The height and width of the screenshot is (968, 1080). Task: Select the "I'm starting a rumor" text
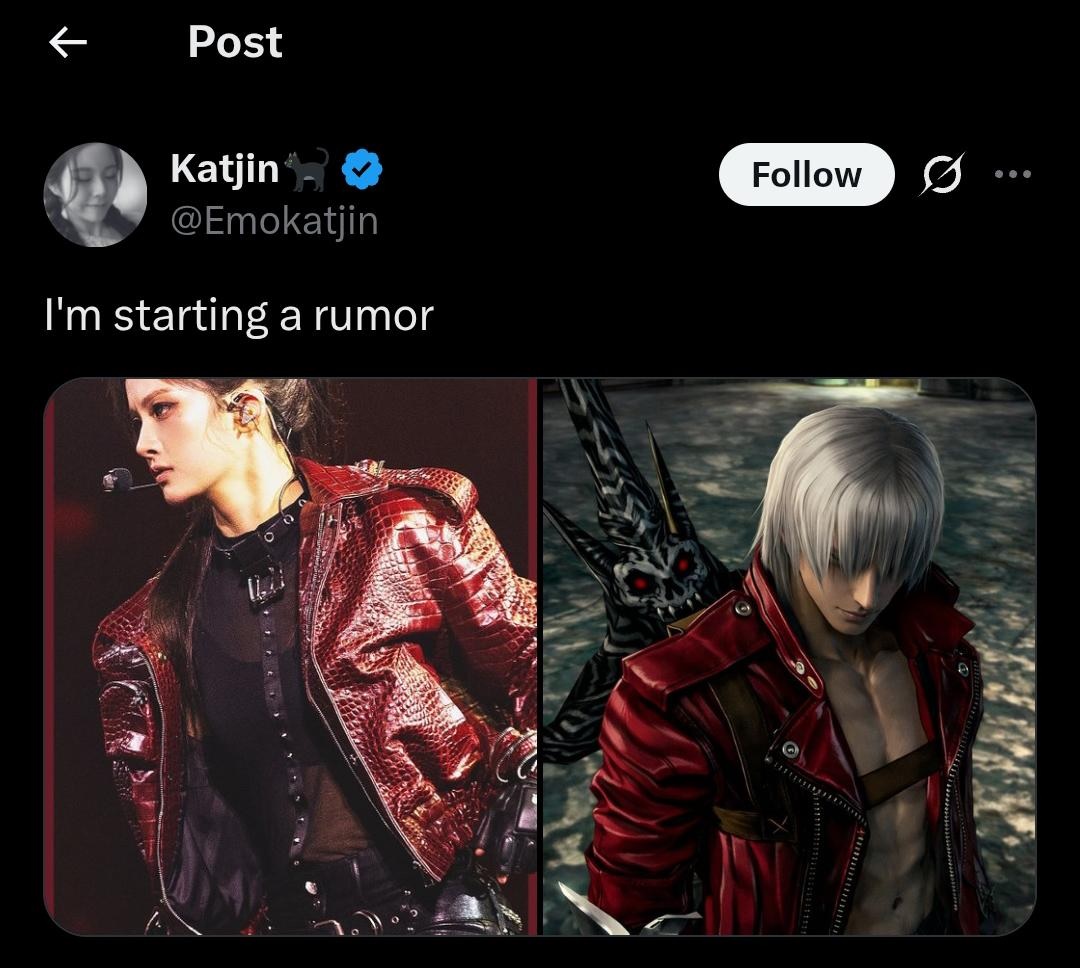pos(239,316)
